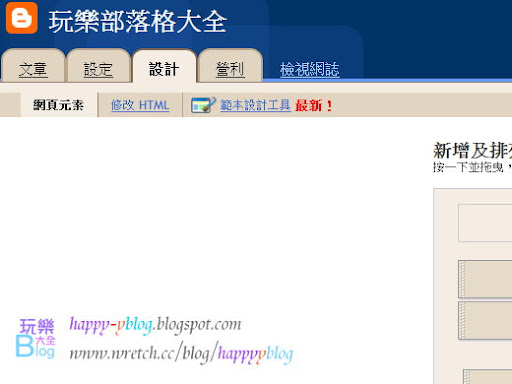Select the 網頁元素 sub-tab
The width and height of the screenshot is (512, 384).
click(59, 105)
